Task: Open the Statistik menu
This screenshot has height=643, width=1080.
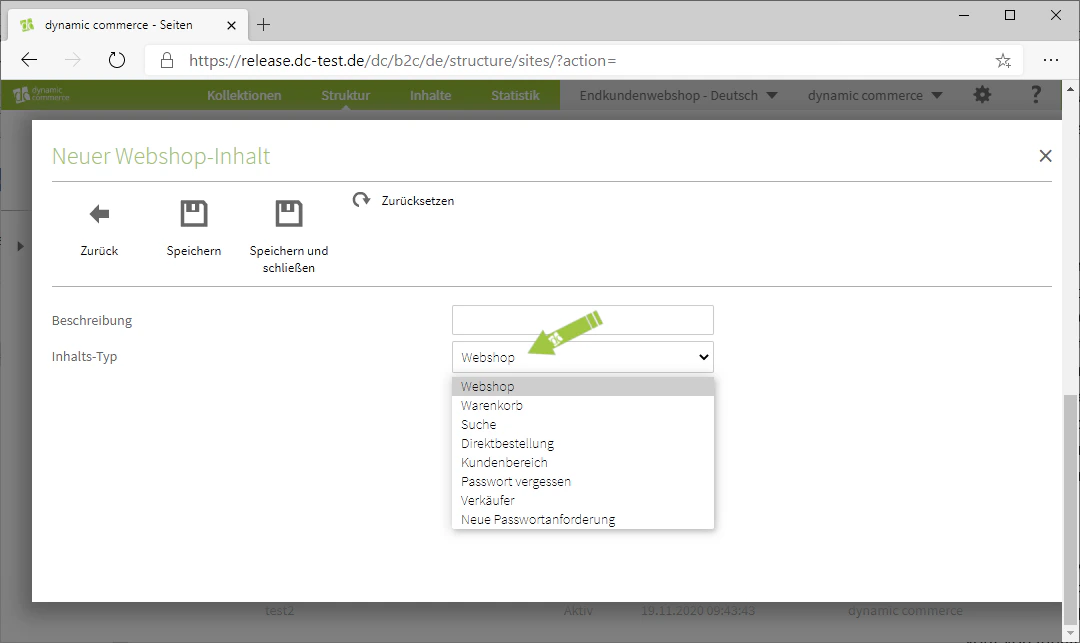Action: click(515, 96)
